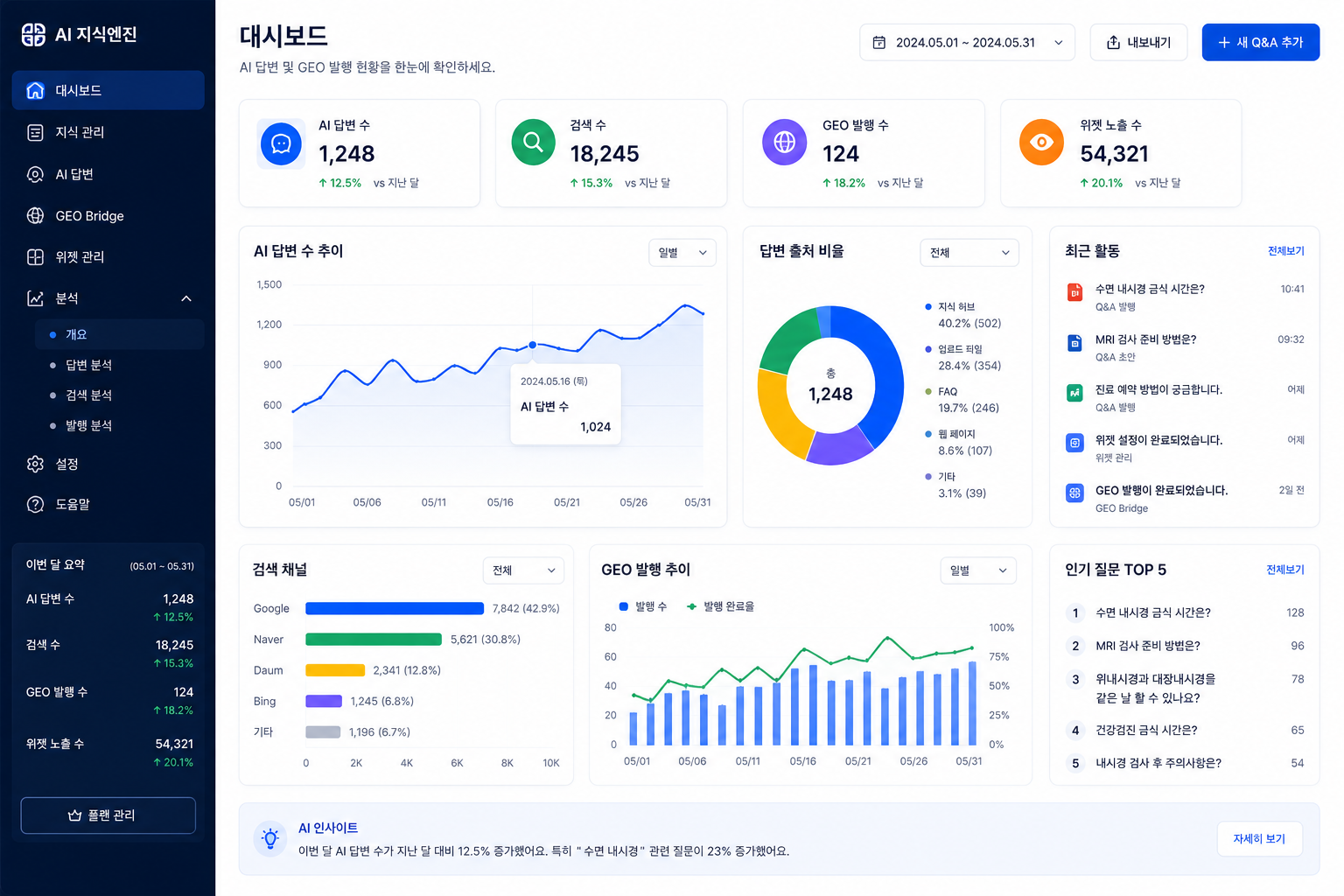The image size is (1344, 896).
Task: Click the AI 답변 chat icon in sidebar
Action: (35, 174)
